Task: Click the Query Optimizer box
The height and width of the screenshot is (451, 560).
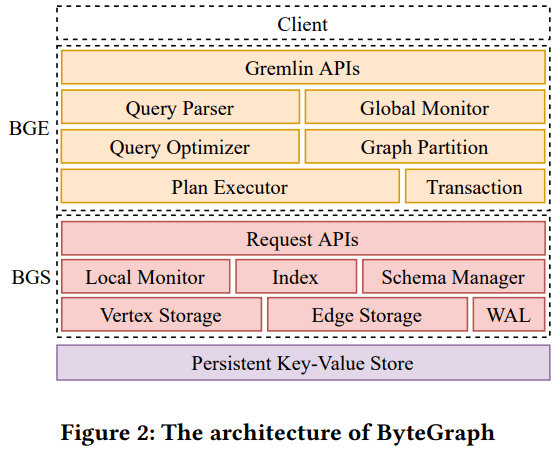Action: (x=180, y=147)
